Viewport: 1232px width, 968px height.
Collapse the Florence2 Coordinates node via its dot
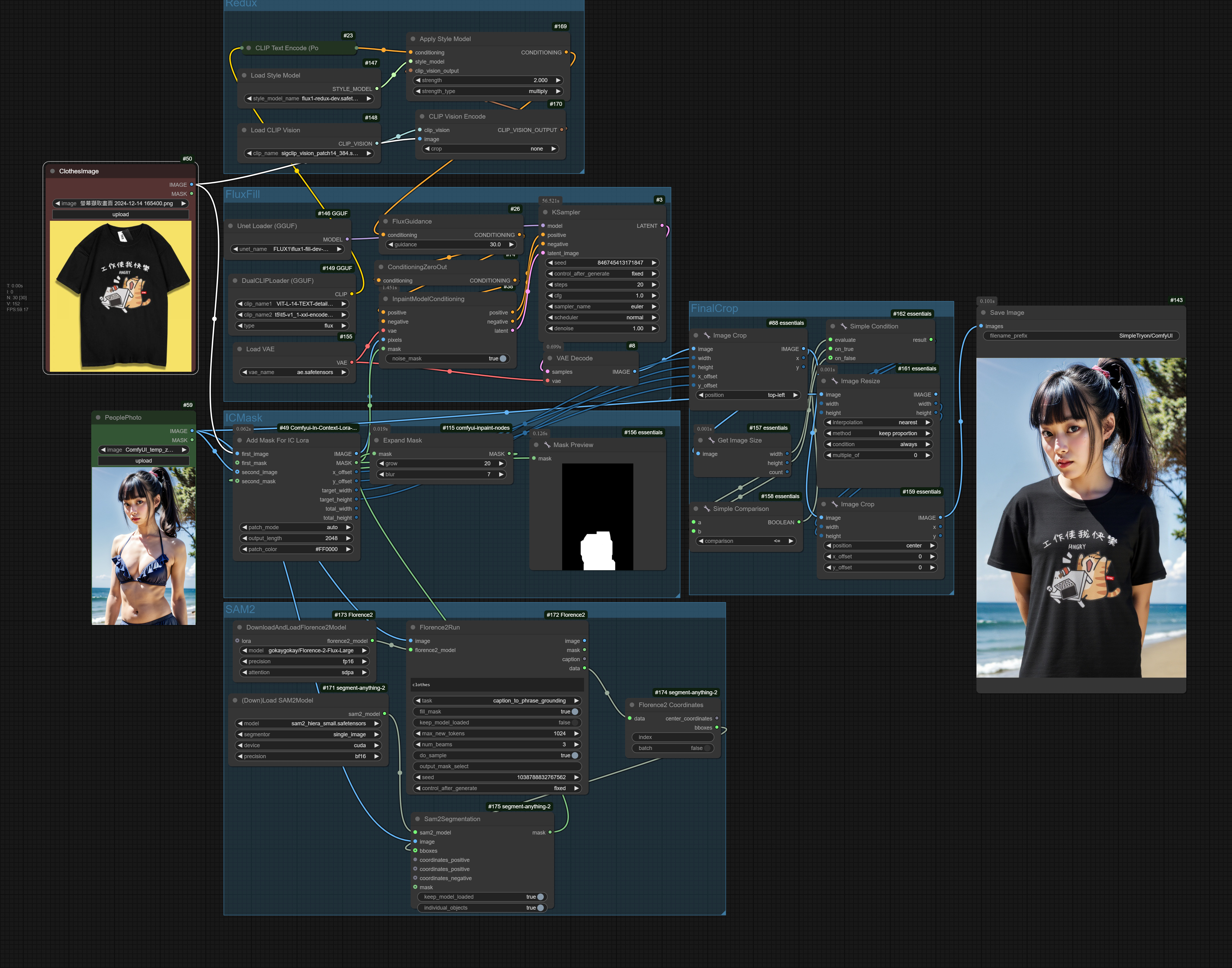point(632,705)
